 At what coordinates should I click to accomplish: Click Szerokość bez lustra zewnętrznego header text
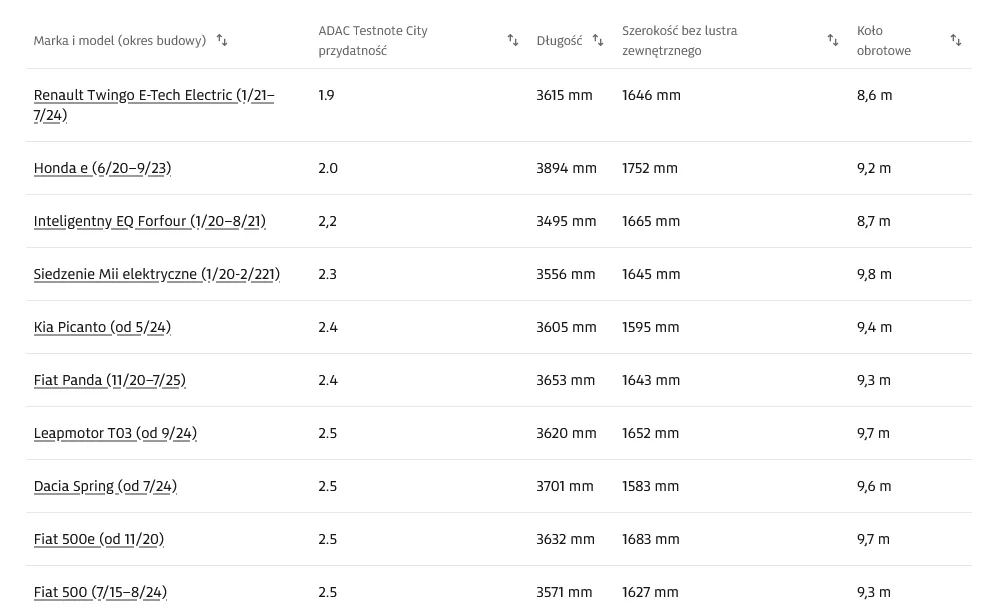coord(679,41)
